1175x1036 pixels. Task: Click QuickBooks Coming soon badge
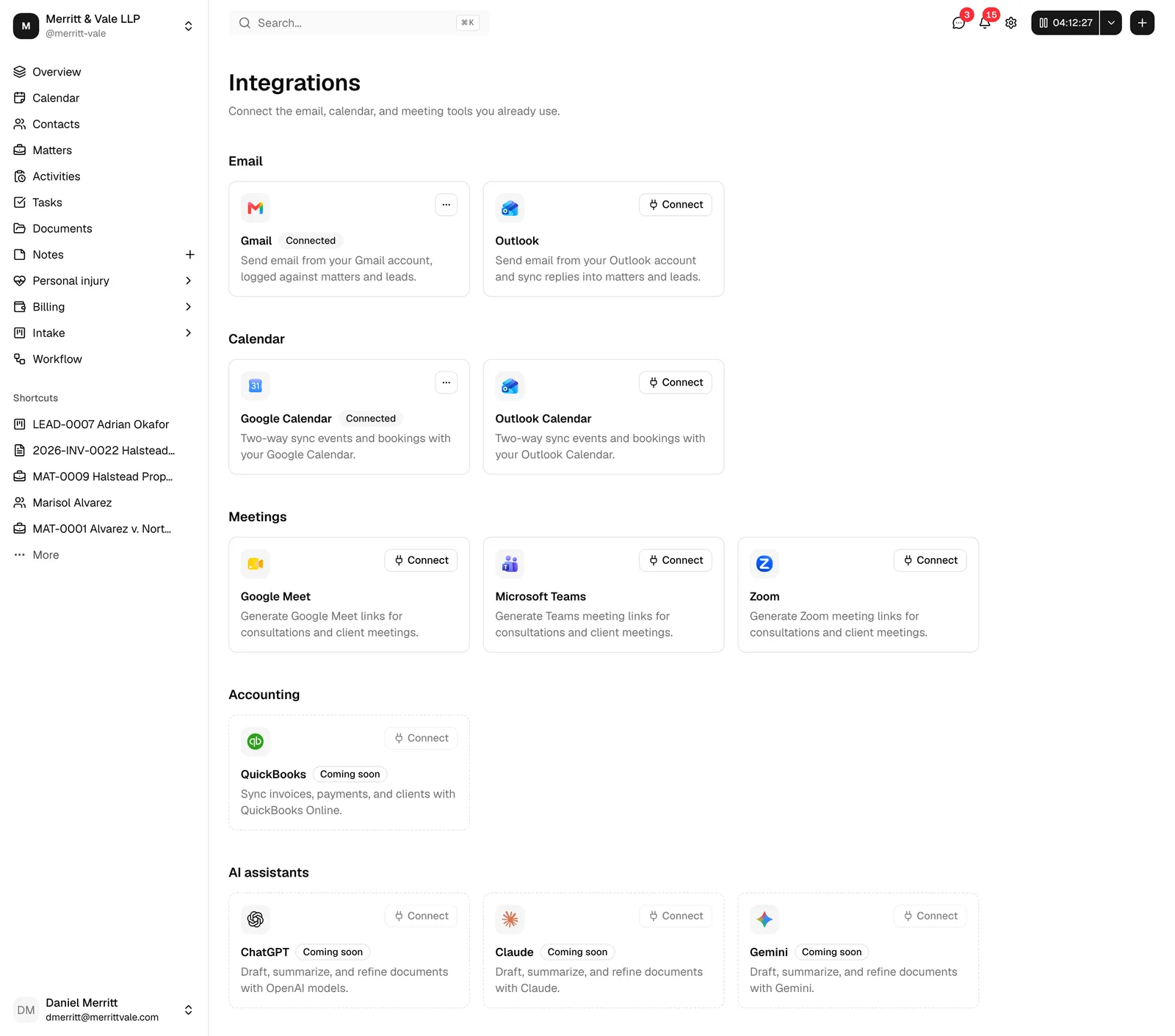point(350,774)
